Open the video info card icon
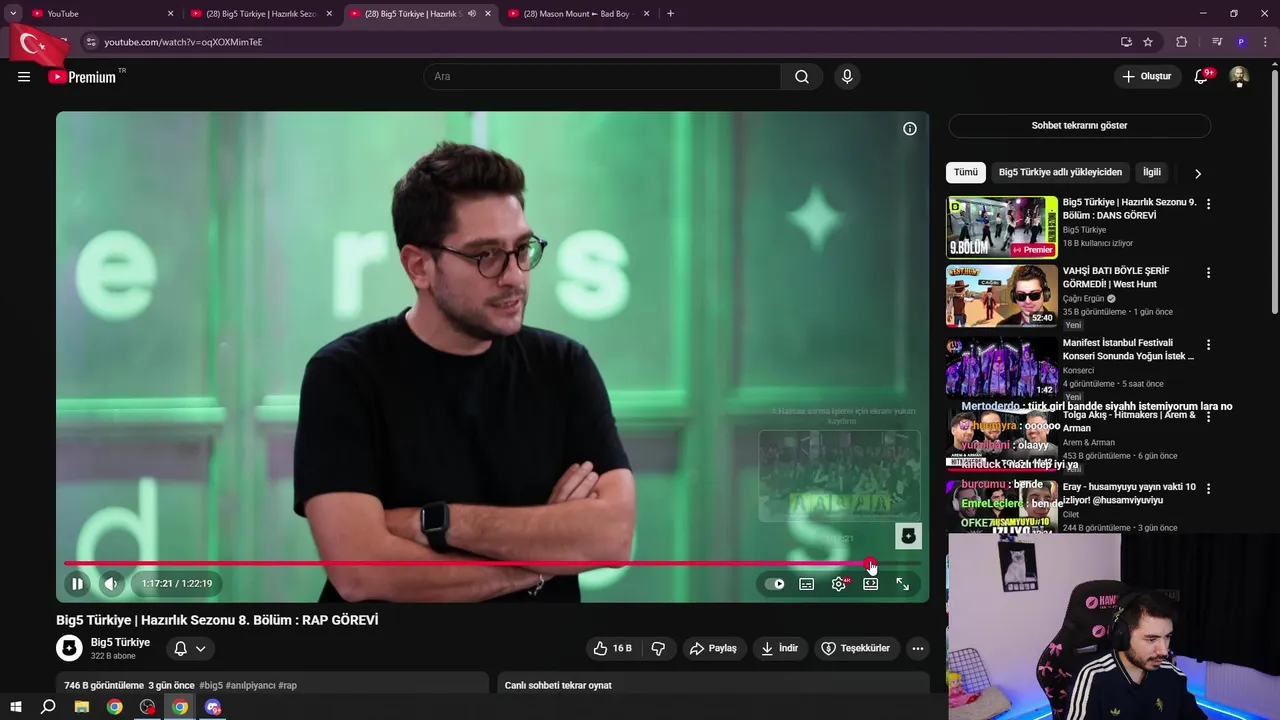The width and height of the screenshot is (1280, 720). coord(910,129)
